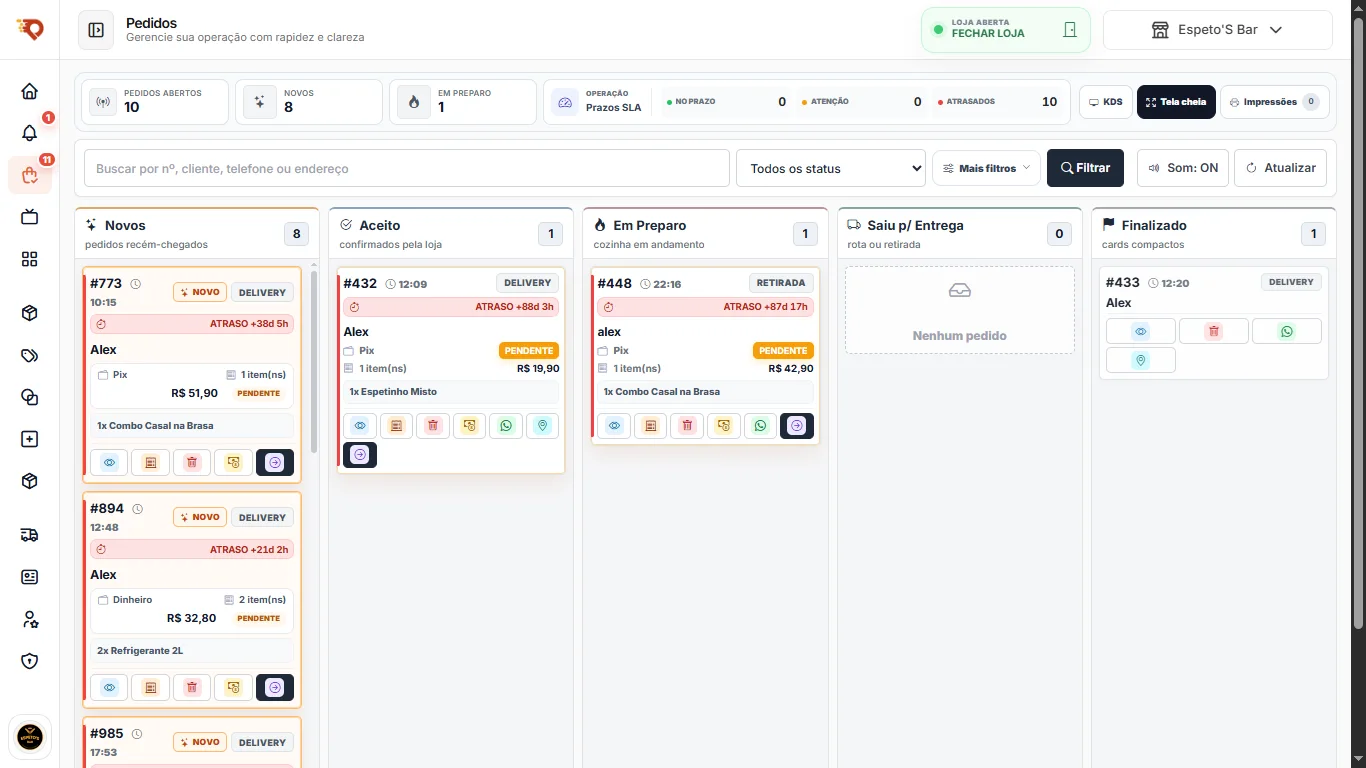Collapse the sidebar with the panel toggle
This screenshot has width=1366, height=768.
(x=96, y=30)
